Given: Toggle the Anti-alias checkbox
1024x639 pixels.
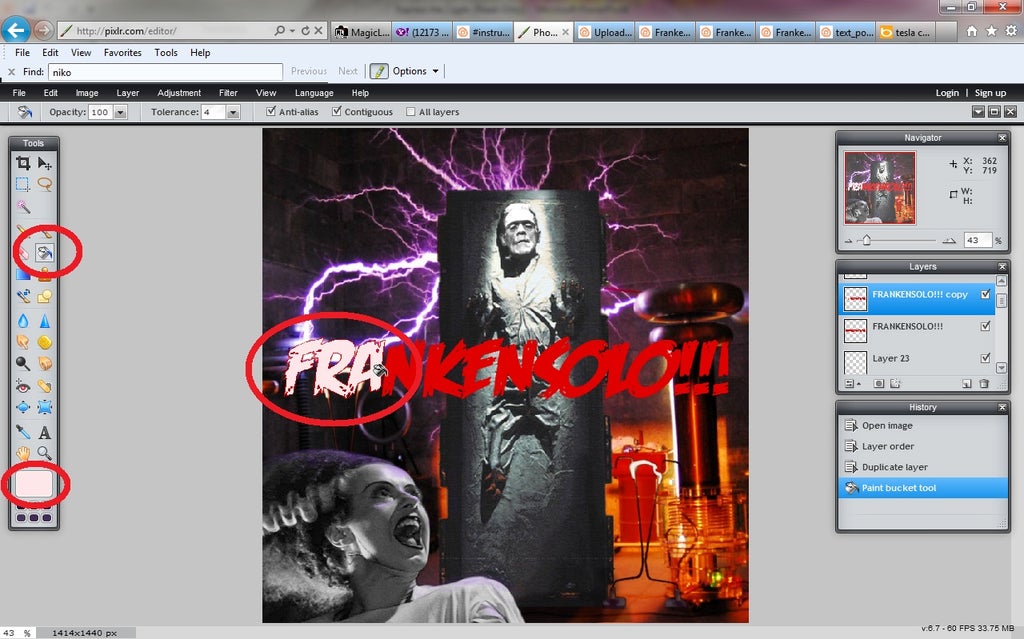Looking at the screenshot, I should 271,112.
